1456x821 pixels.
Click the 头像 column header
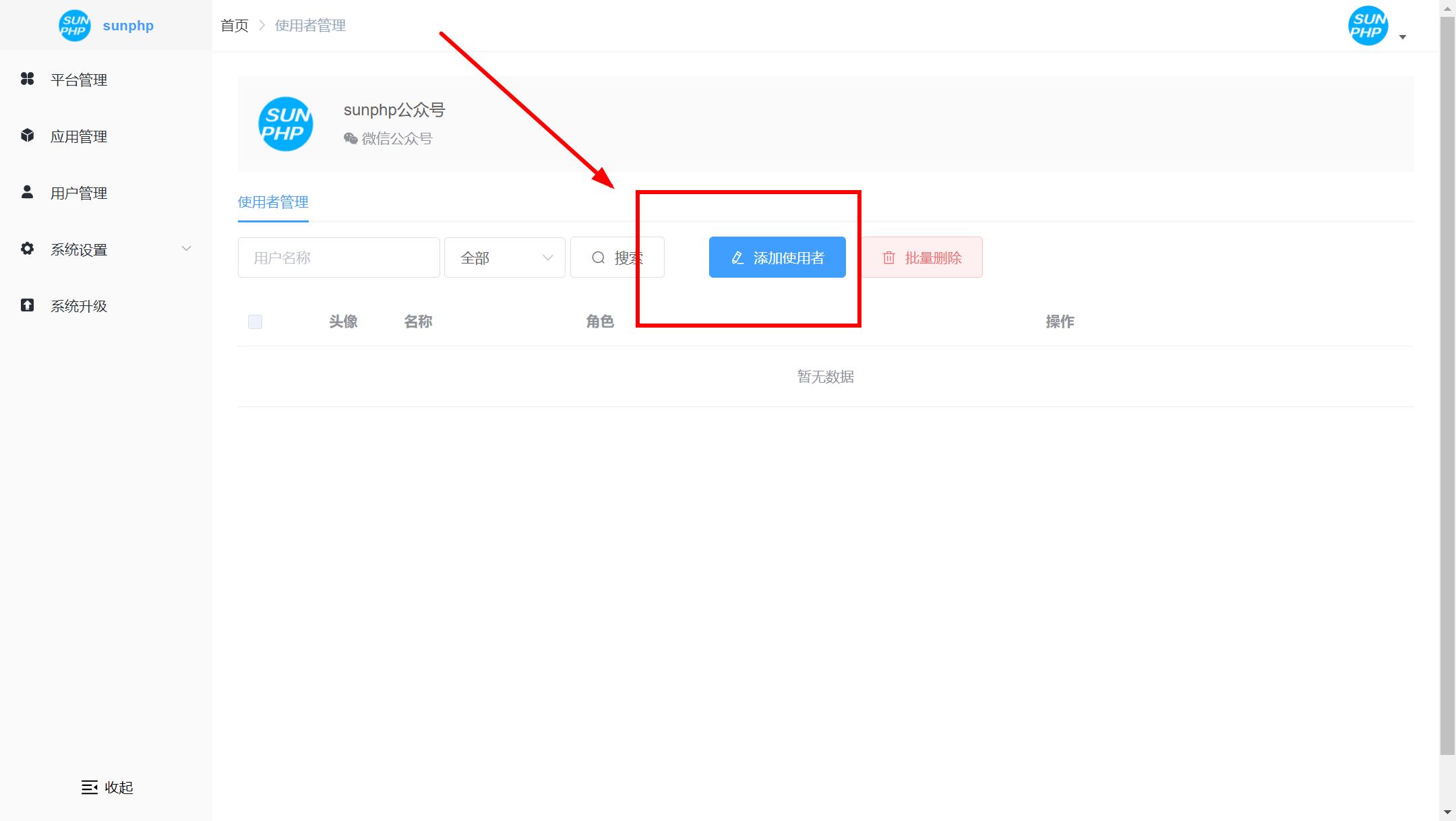pyautogui.click(x=343, y=322)
